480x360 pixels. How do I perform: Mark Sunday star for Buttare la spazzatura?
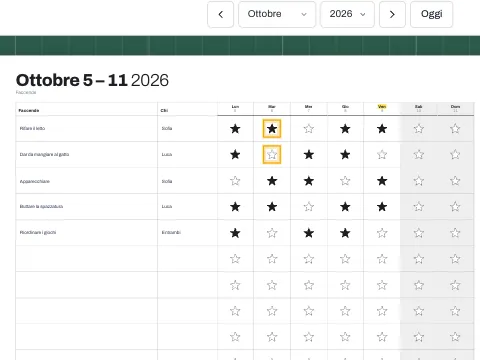pyautogui.click(x=455, y=207)
